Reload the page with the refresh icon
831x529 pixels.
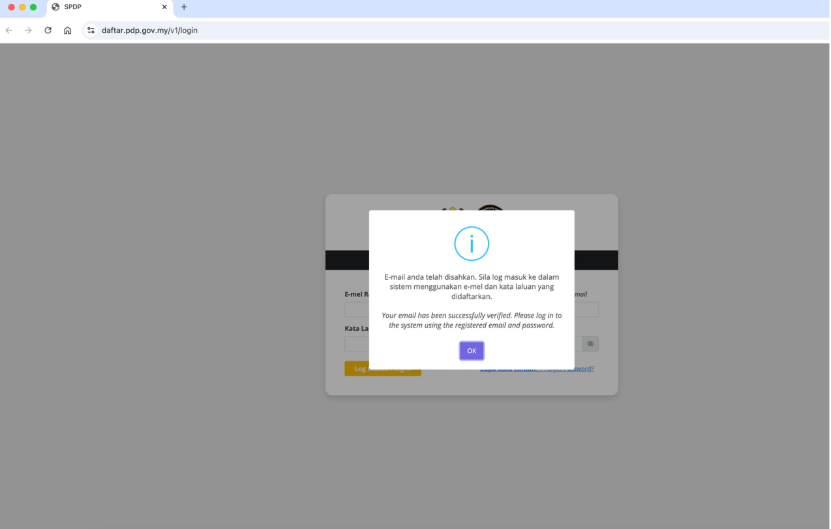pyautogui.click(x=47, y=30)
